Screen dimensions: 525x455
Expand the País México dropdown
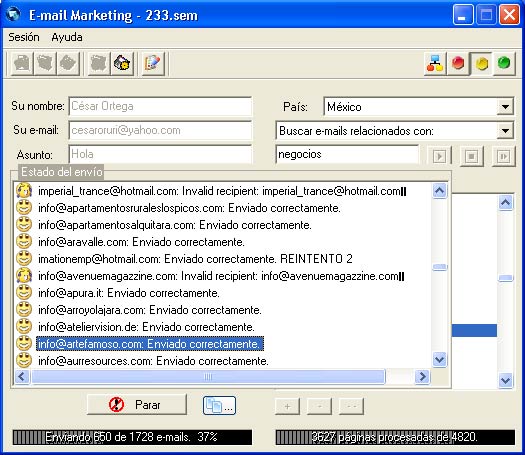(505, 107)
